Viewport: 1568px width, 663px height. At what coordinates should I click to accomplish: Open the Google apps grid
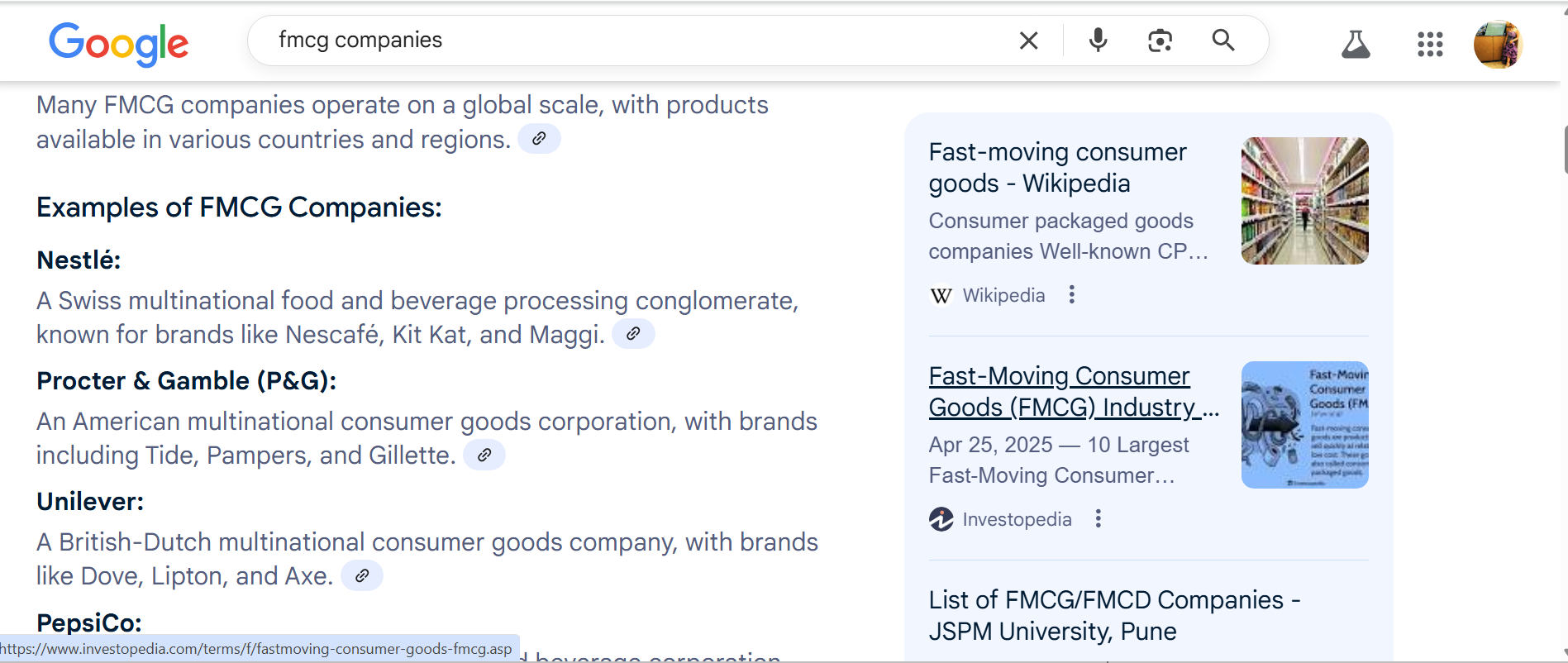coord(1430,44)
